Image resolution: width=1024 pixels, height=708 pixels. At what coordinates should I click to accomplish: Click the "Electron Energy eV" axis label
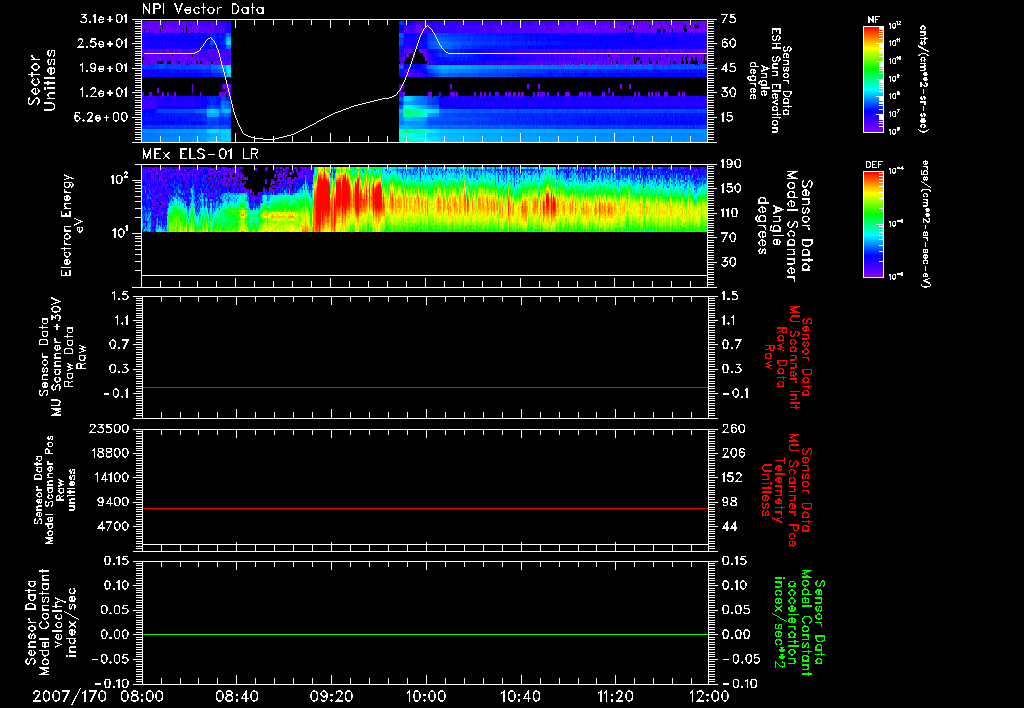pyautogui.click(x=72, y=225)
